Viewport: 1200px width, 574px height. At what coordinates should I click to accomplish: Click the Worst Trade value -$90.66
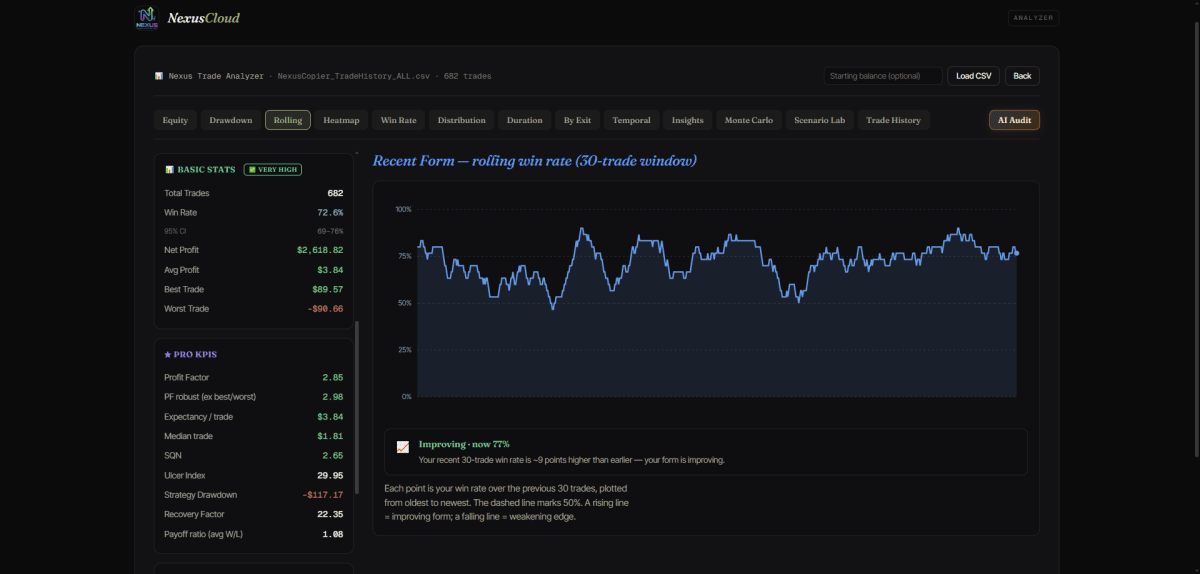(325, 309)
